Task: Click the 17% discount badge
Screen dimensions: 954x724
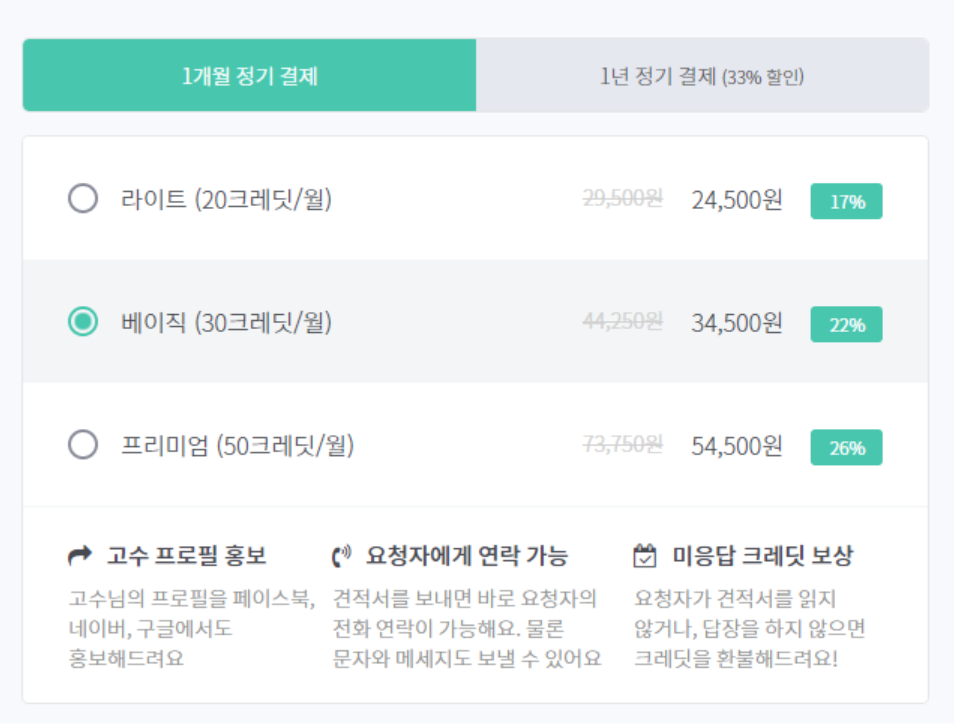Action: (846, 201)
